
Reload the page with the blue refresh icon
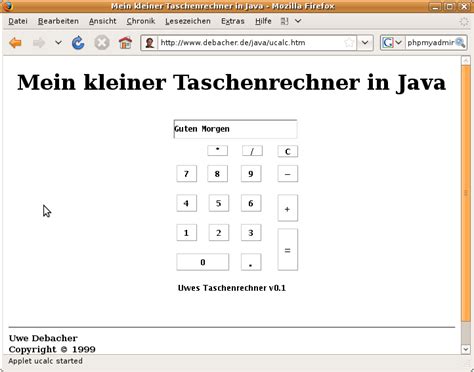78,43
